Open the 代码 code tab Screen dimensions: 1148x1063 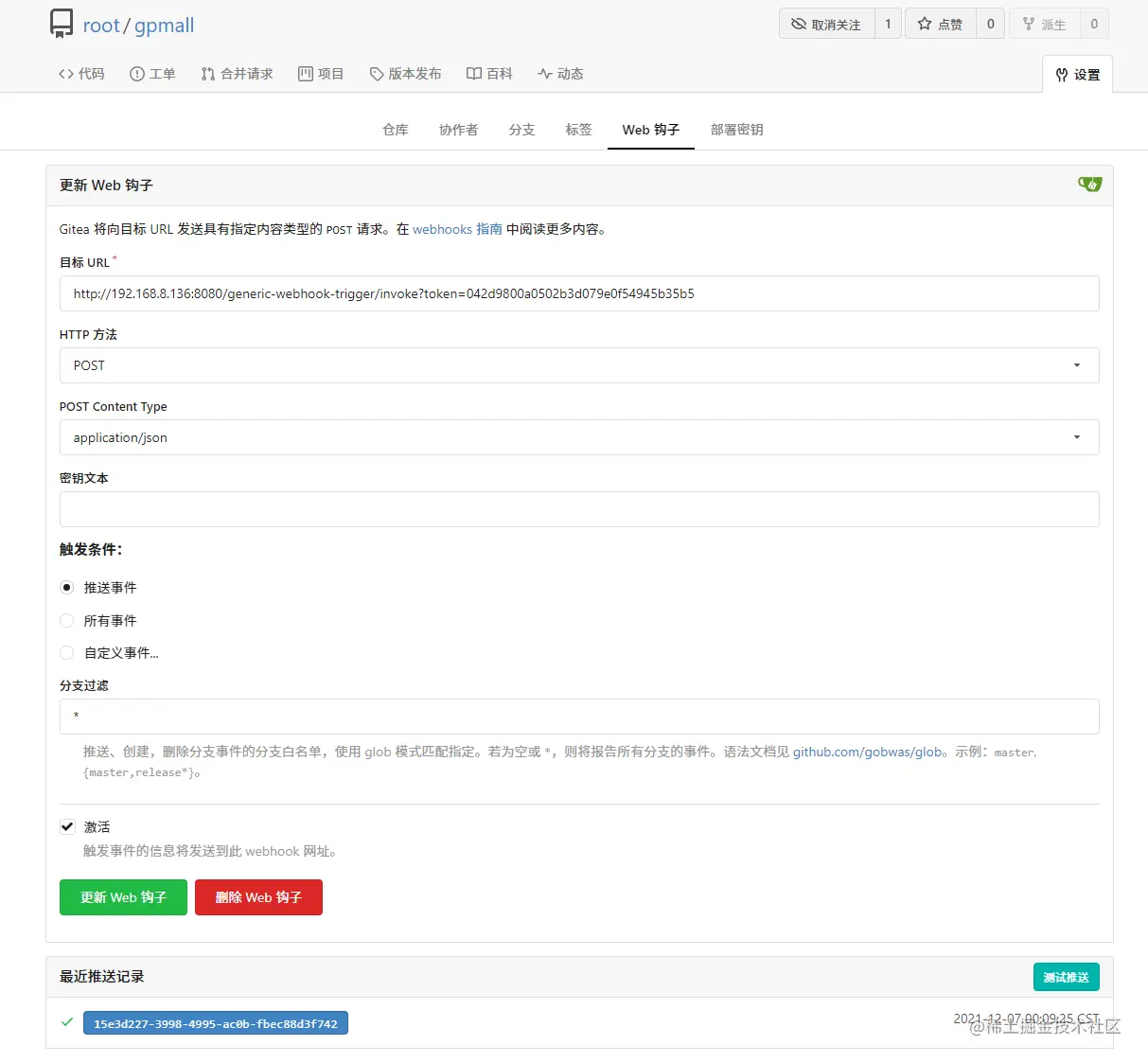81,74
